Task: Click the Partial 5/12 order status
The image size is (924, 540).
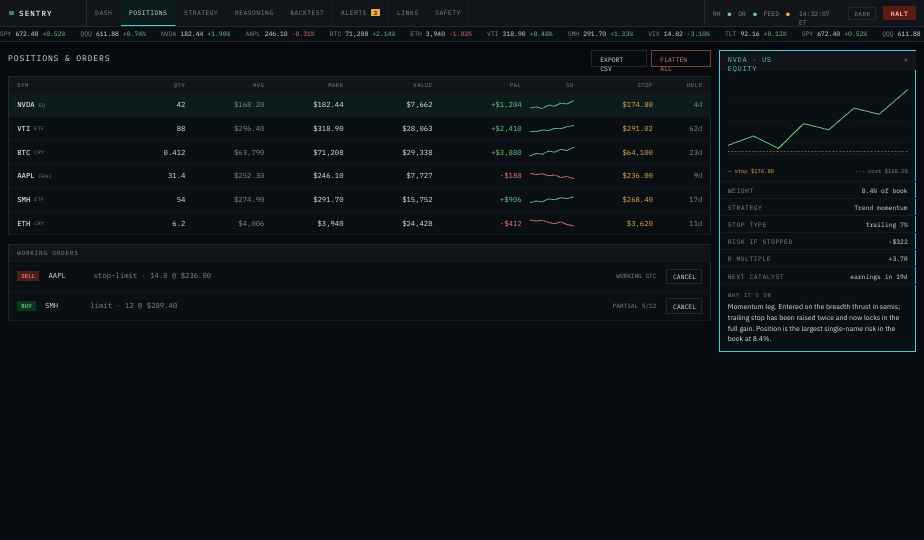Action: point(634,306)
